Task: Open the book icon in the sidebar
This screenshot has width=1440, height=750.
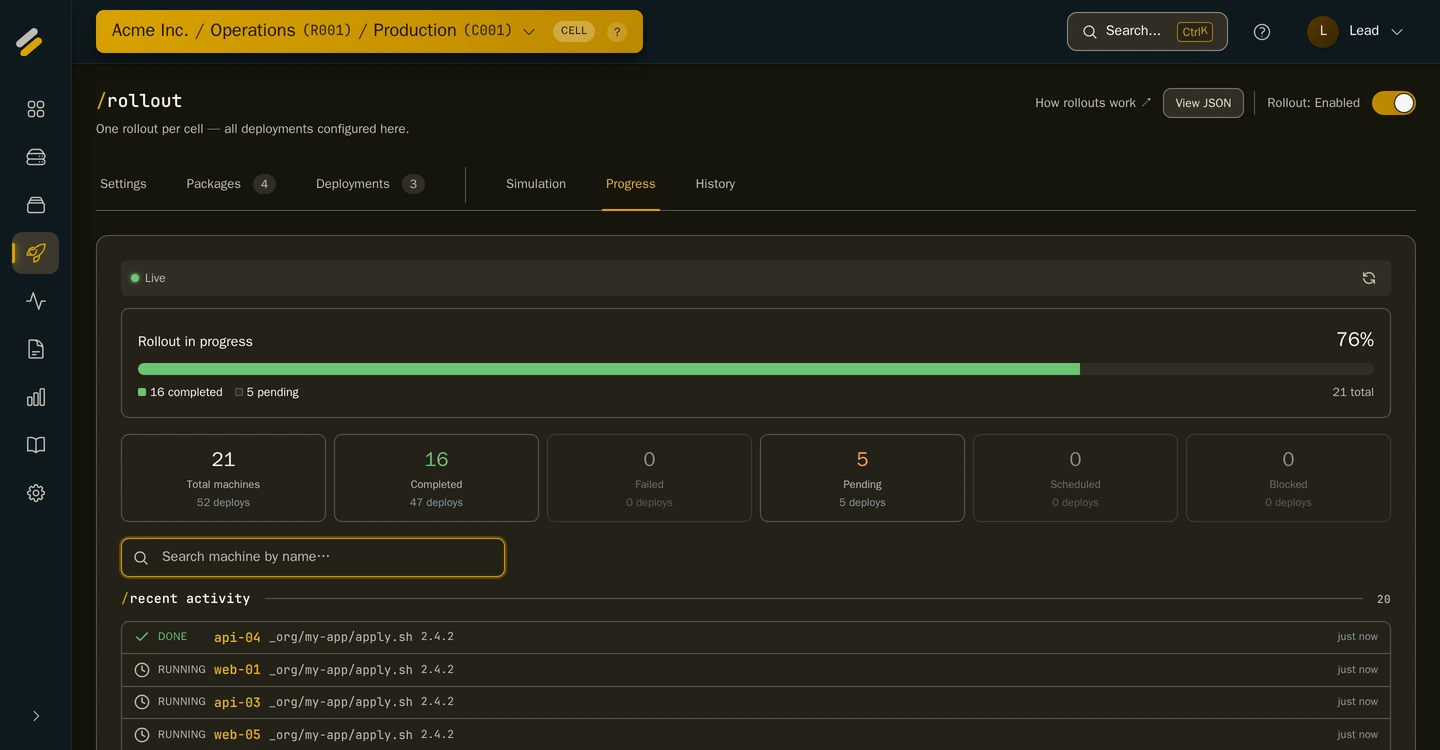Action: pos(36,445)
